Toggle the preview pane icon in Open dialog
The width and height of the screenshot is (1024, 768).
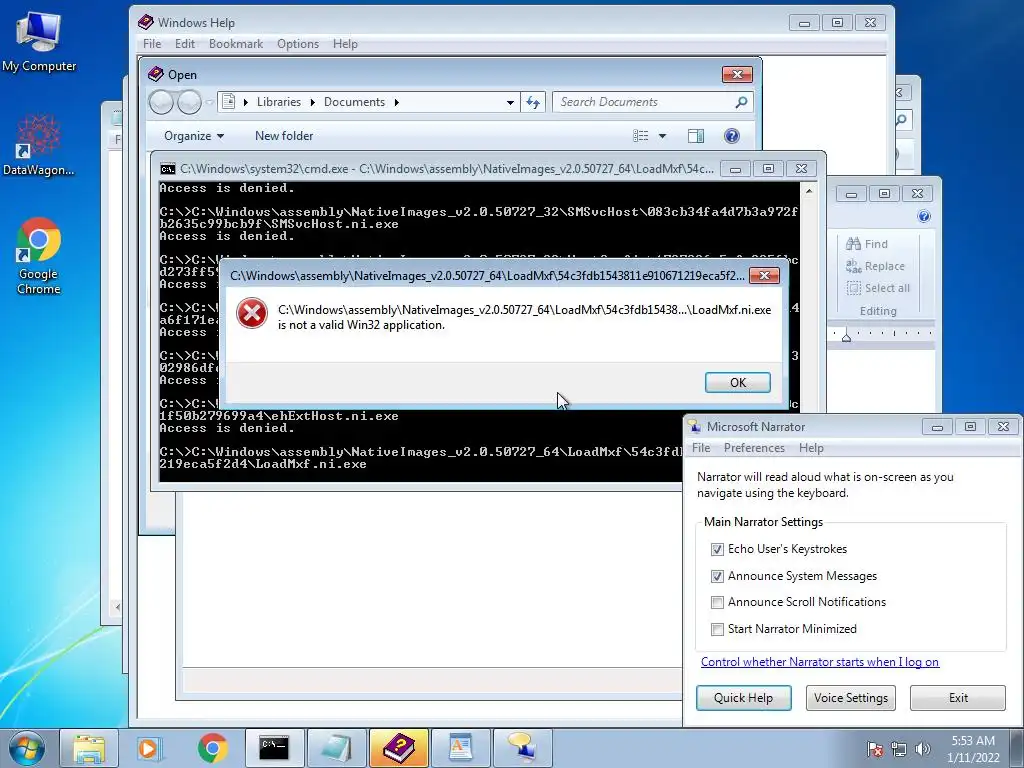coord(696,136)
